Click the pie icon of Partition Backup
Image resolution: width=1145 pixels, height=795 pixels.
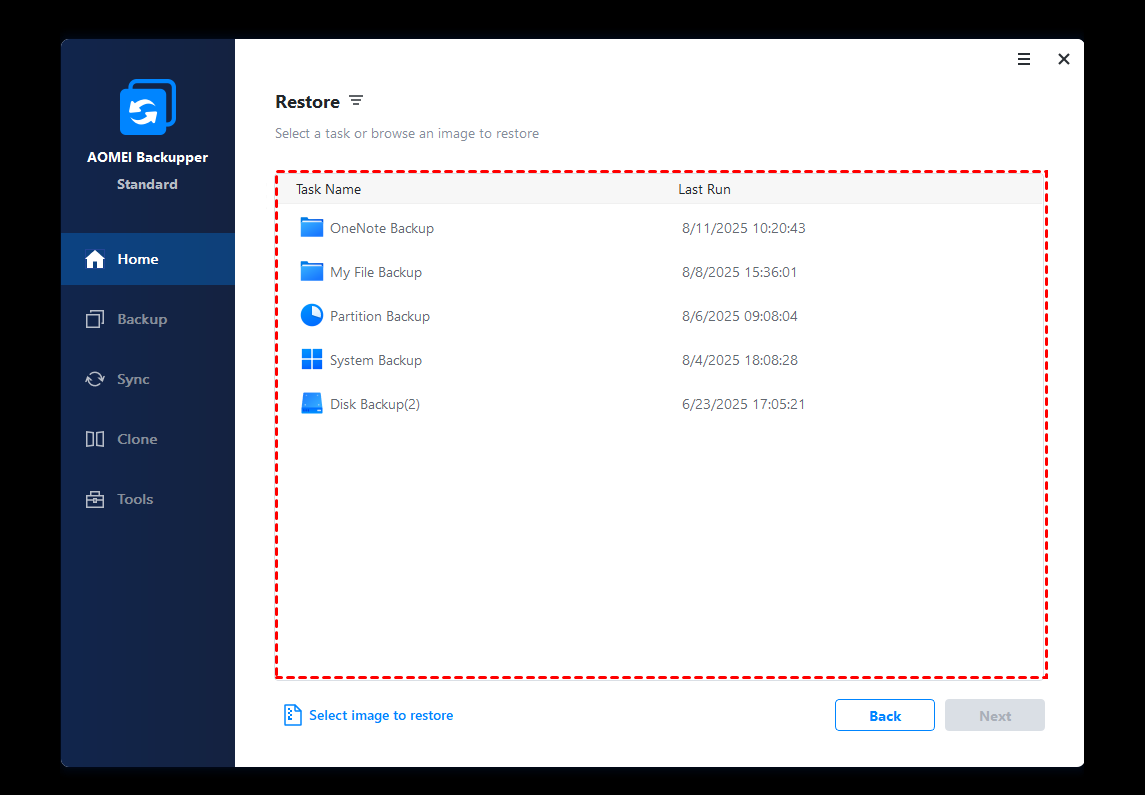pyautogui.click(x=312, y=315)
